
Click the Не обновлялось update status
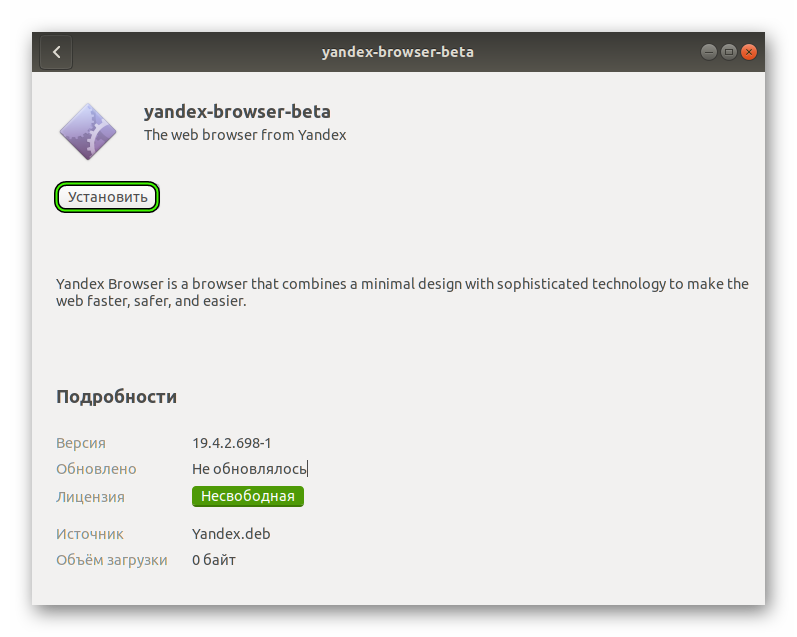coord(249,469)
